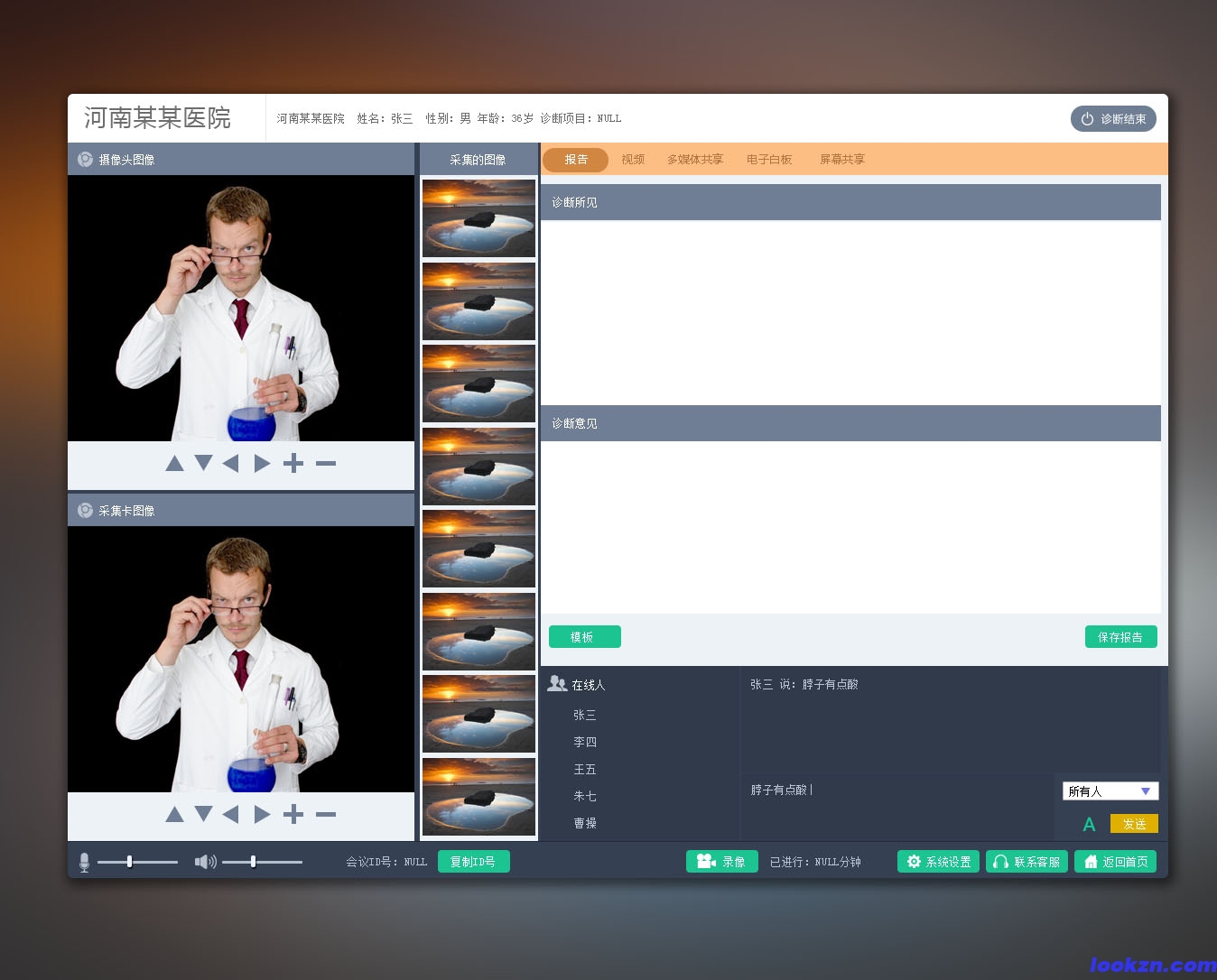Click the microphone icon in bottom bar

coord(84,863)
